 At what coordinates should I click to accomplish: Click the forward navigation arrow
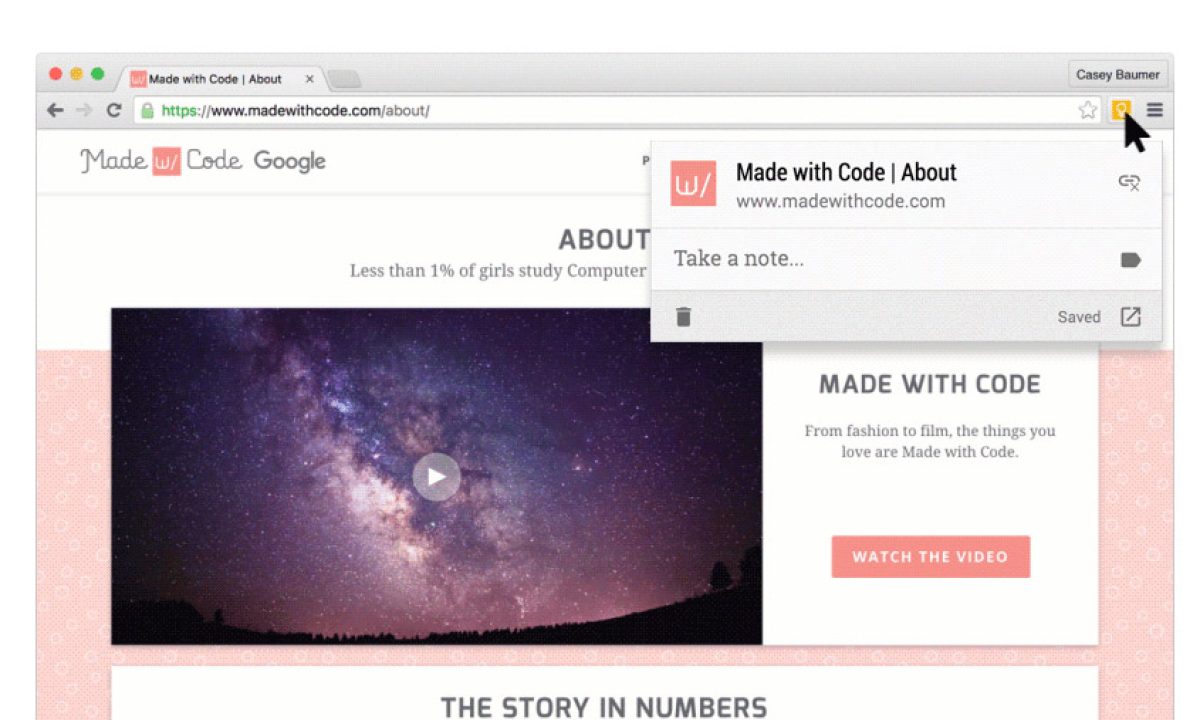click(85, 110)
